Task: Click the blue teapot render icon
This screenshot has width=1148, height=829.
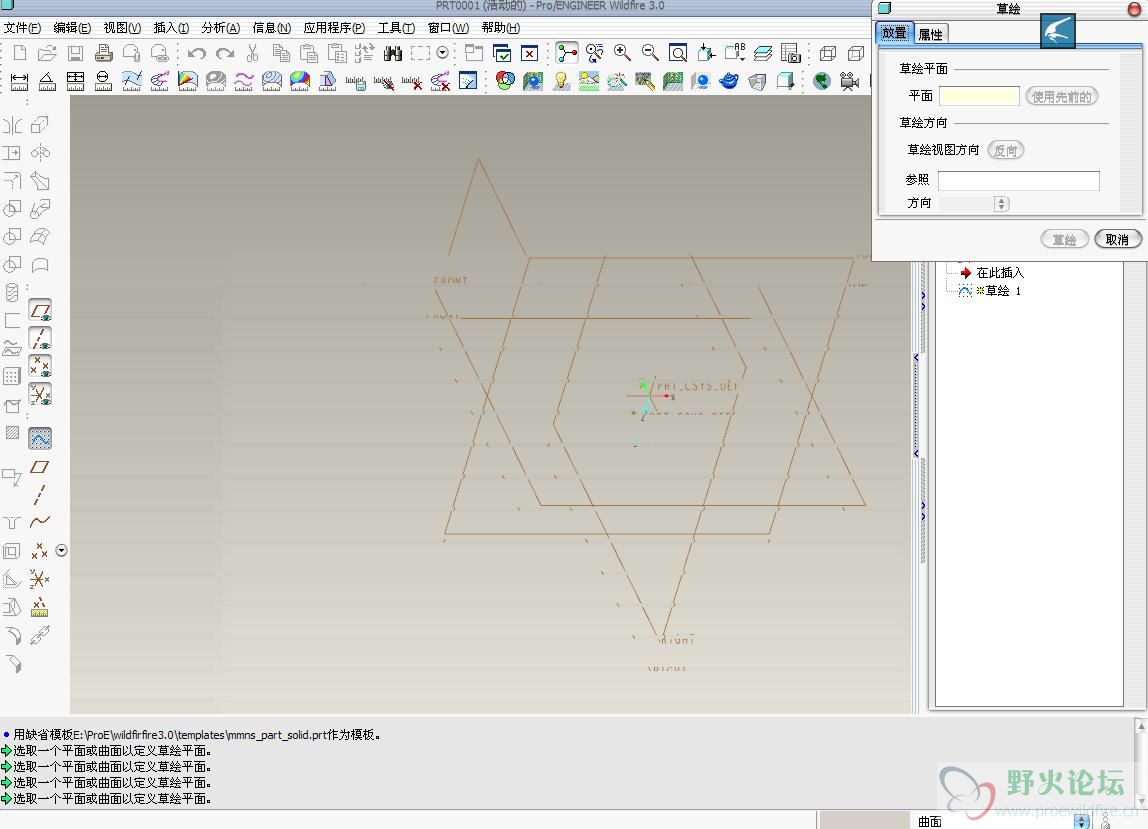Action: tap(728, 81)
